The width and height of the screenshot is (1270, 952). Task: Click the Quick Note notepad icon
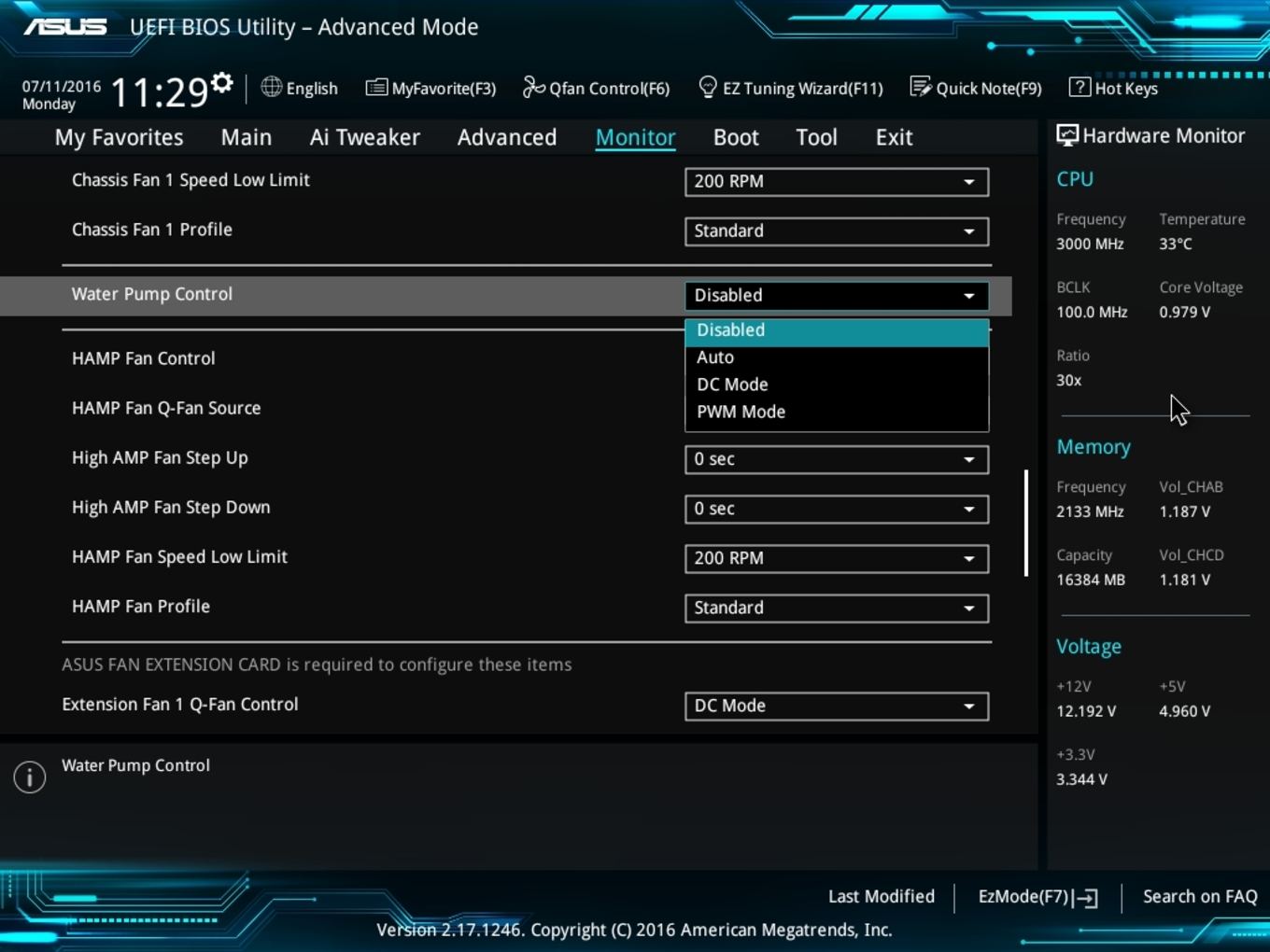coord(921,88)
